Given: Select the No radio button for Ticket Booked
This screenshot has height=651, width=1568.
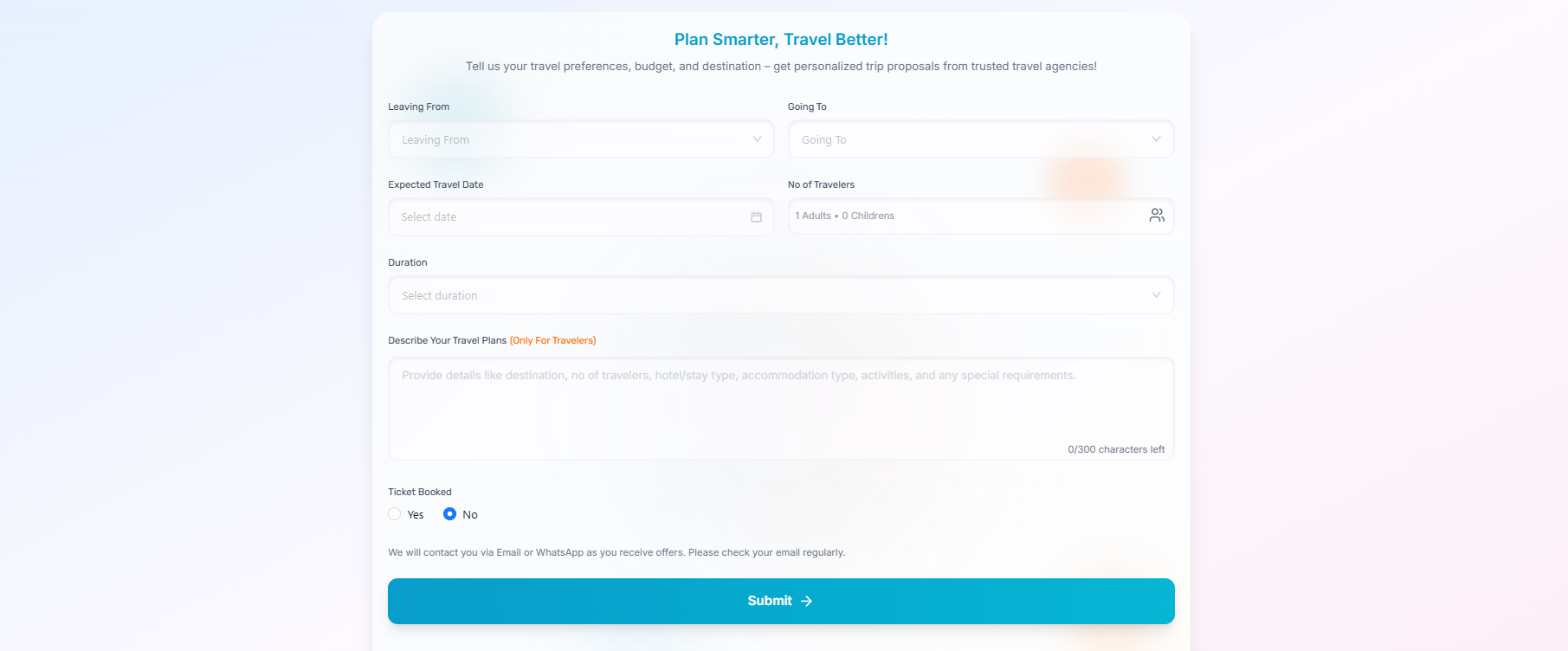Looking at the screenshot, I should click(450, 514).
